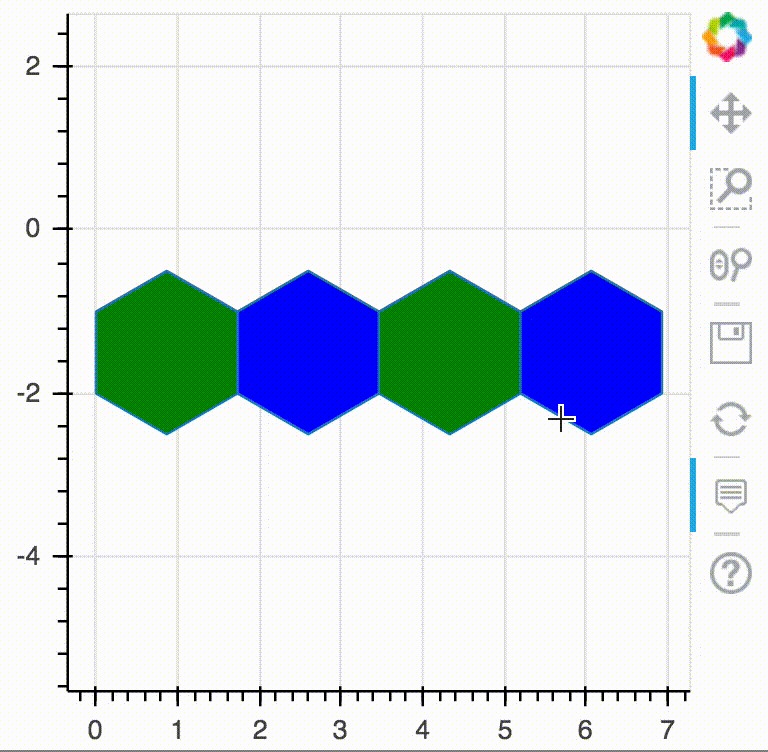Click the rightmost blue hexagon
This screenshot has height=752, width=768.
pyautogui.click(x=591, y=352)
